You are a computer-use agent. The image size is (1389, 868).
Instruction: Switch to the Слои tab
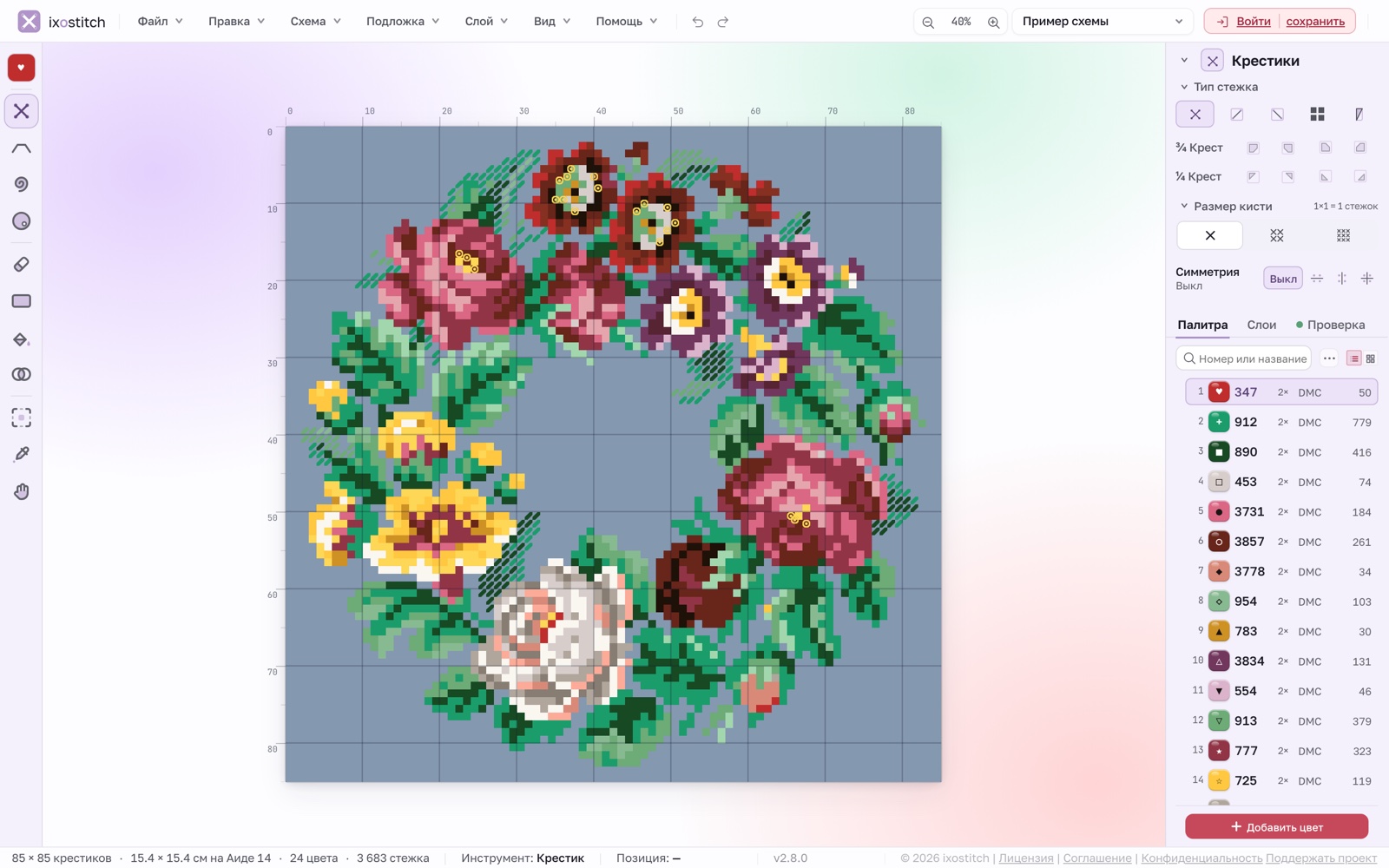click(x=1261, y=325)
